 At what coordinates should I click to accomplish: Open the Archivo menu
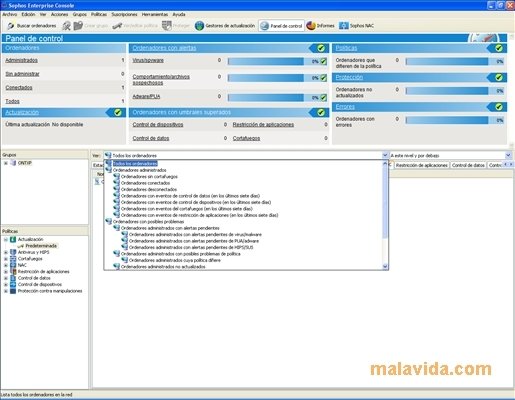(x=10, y=14)
